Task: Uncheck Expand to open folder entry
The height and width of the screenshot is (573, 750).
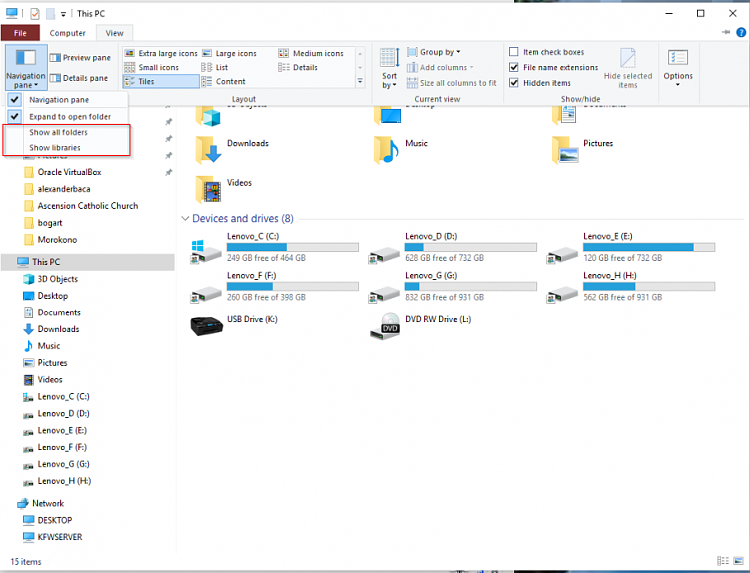Action: point(67,116)
